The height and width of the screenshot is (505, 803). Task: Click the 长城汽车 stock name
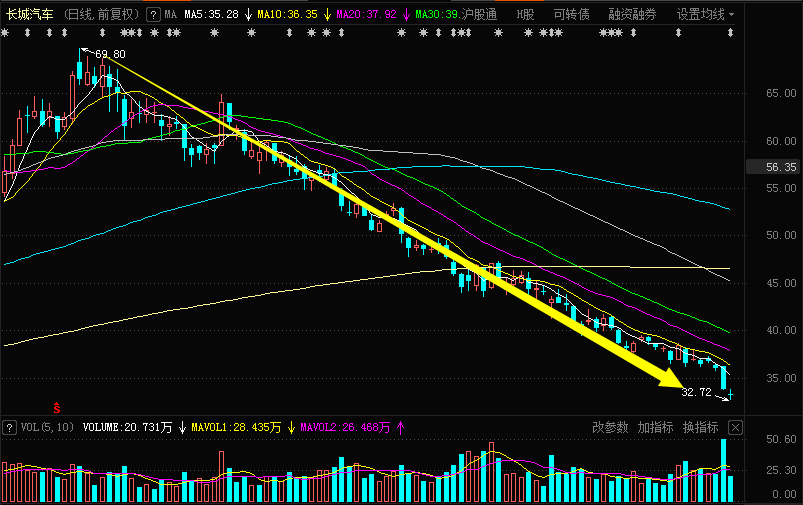[x=30, y=15]
